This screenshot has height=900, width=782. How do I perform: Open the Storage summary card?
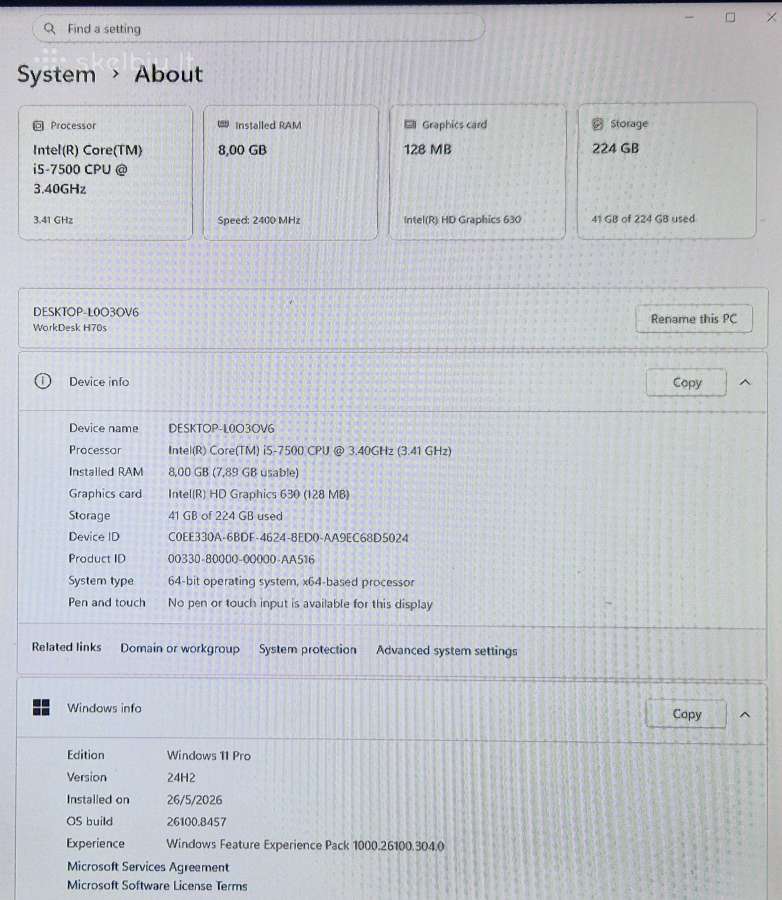[x=667, y=170]
